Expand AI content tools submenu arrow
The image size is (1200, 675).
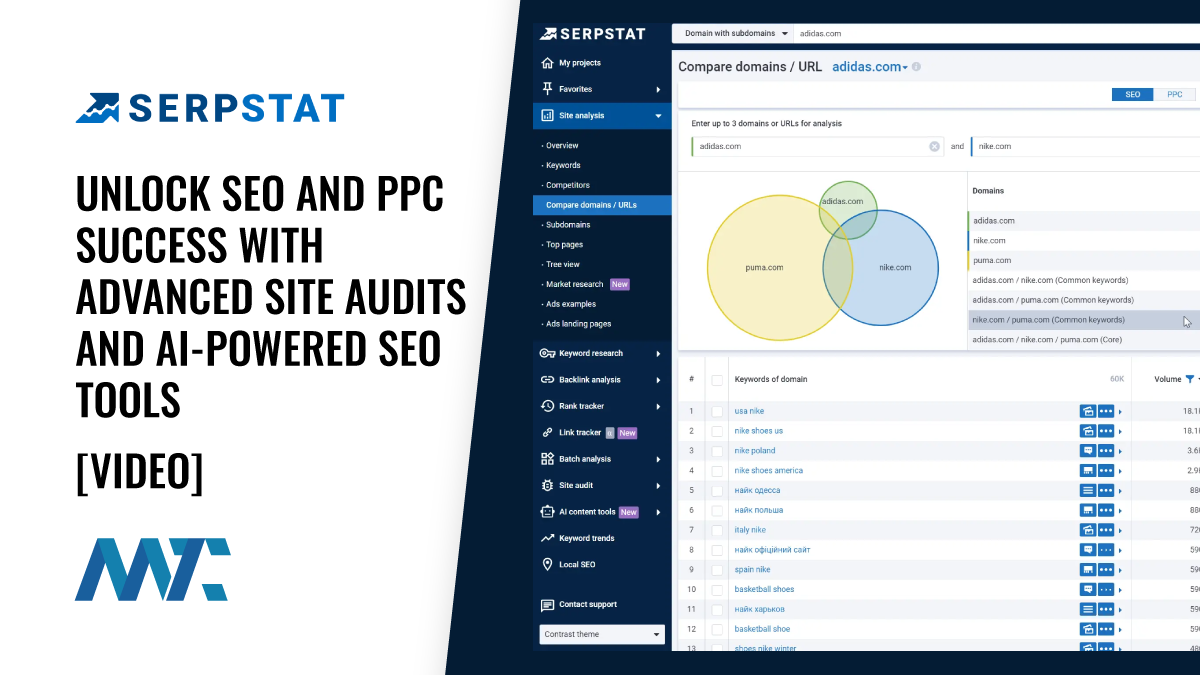(x=658, y=512)
